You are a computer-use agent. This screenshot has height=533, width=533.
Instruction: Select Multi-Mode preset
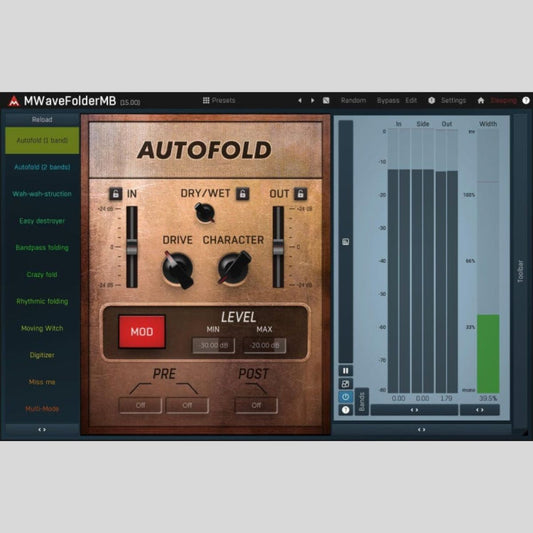(42, 409)
